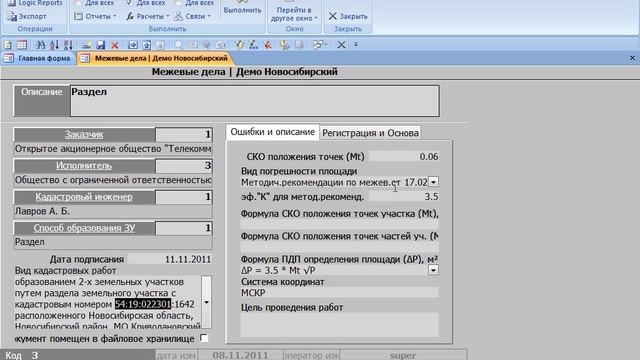Save record with the floppy disk icon

[x=100, y=45]
